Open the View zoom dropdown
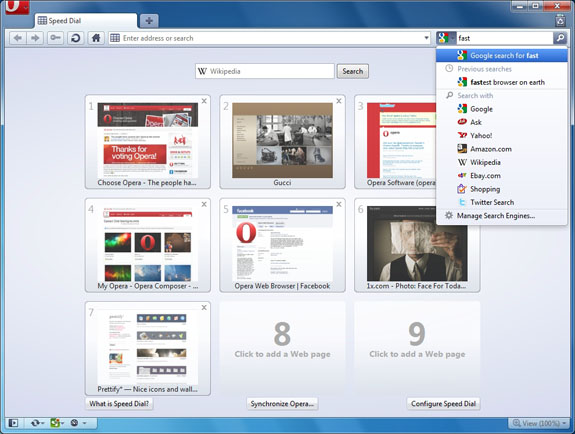The width and height of the screenshot is (575, 434). click(x=539, y=423)
